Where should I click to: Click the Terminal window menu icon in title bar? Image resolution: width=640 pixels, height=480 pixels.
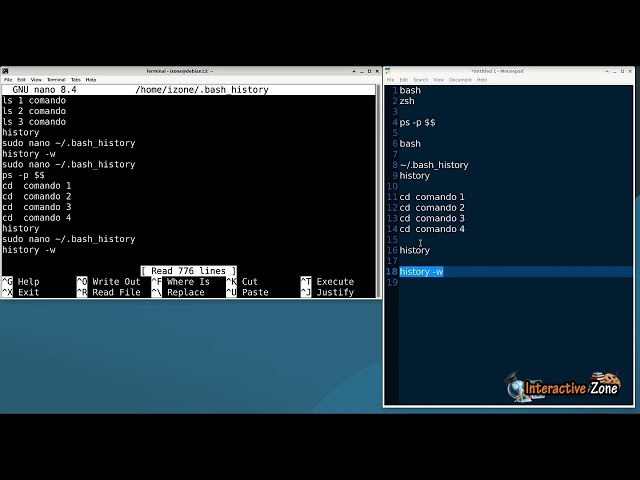[x=5, y=71]
